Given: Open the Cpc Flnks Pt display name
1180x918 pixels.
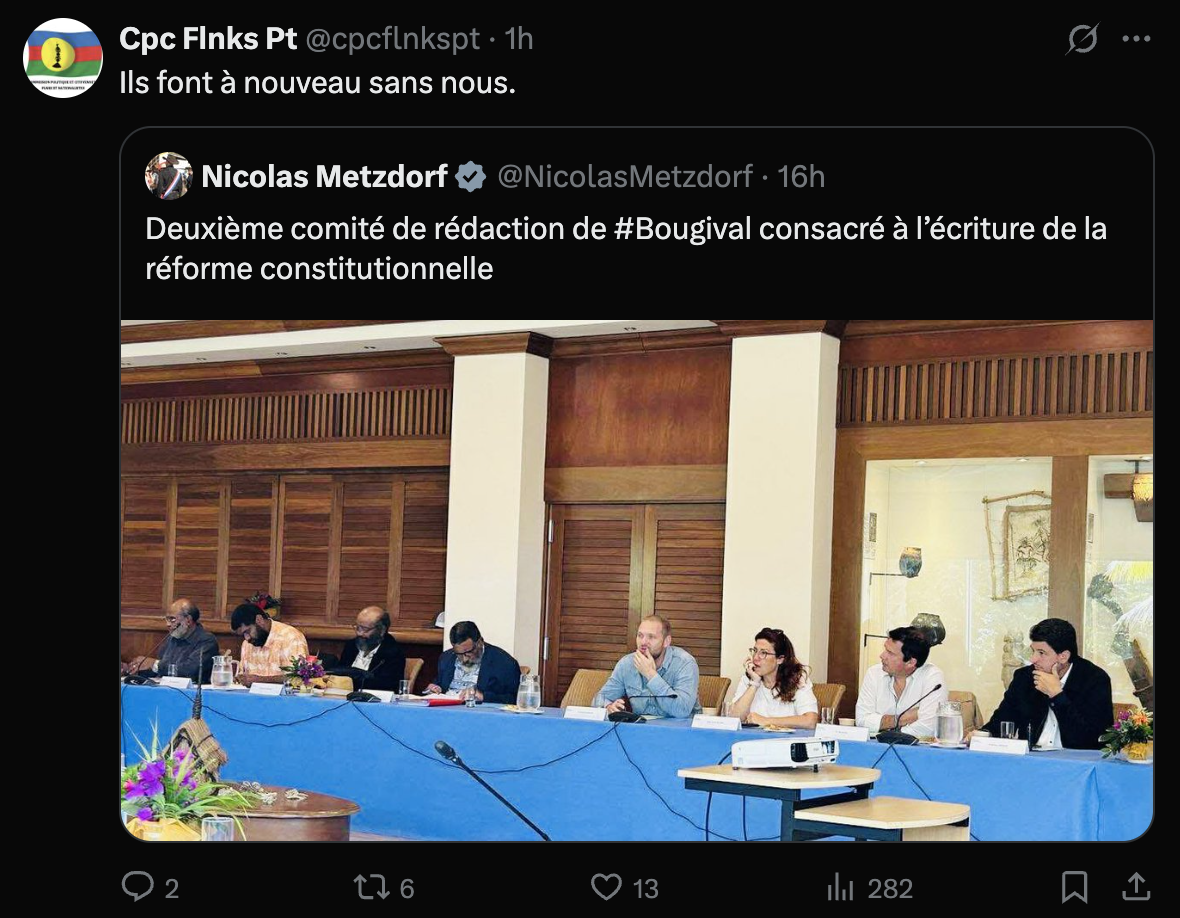Looking at the screenshot, I should coord(208,39).
